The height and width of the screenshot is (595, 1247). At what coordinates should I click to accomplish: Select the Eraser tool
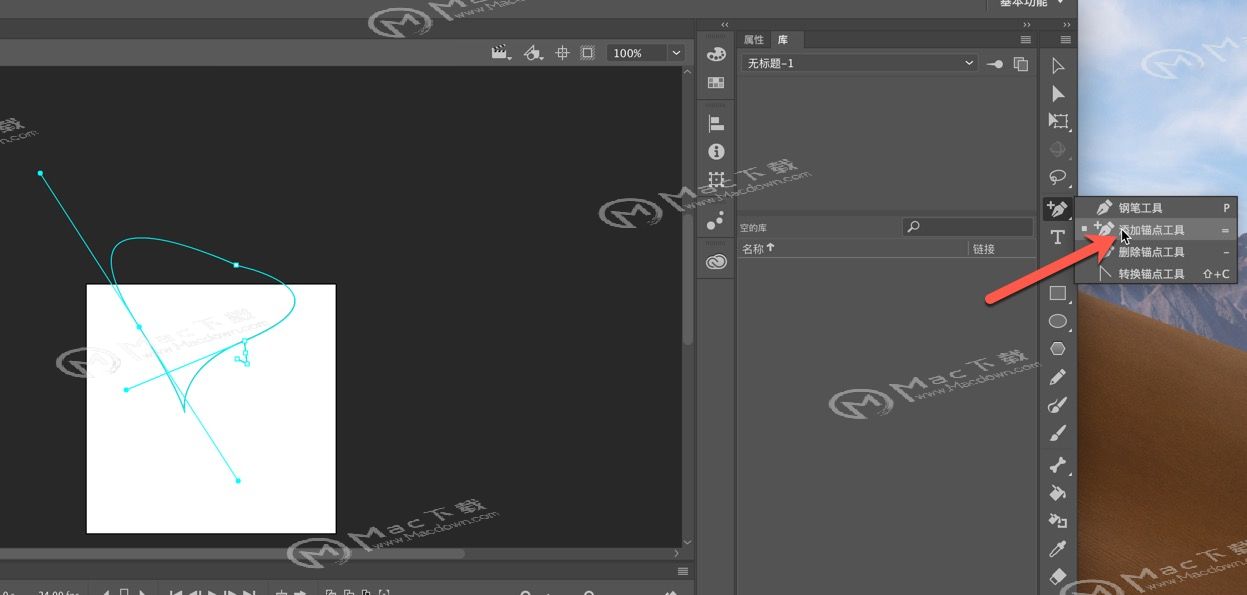coord(1057,577)
